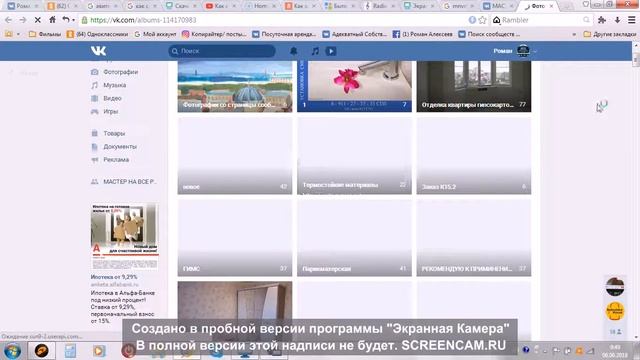The width and height of the screenshot is (640, 360).
Task: Open the VK music note icon
Action: coord(315,51)
